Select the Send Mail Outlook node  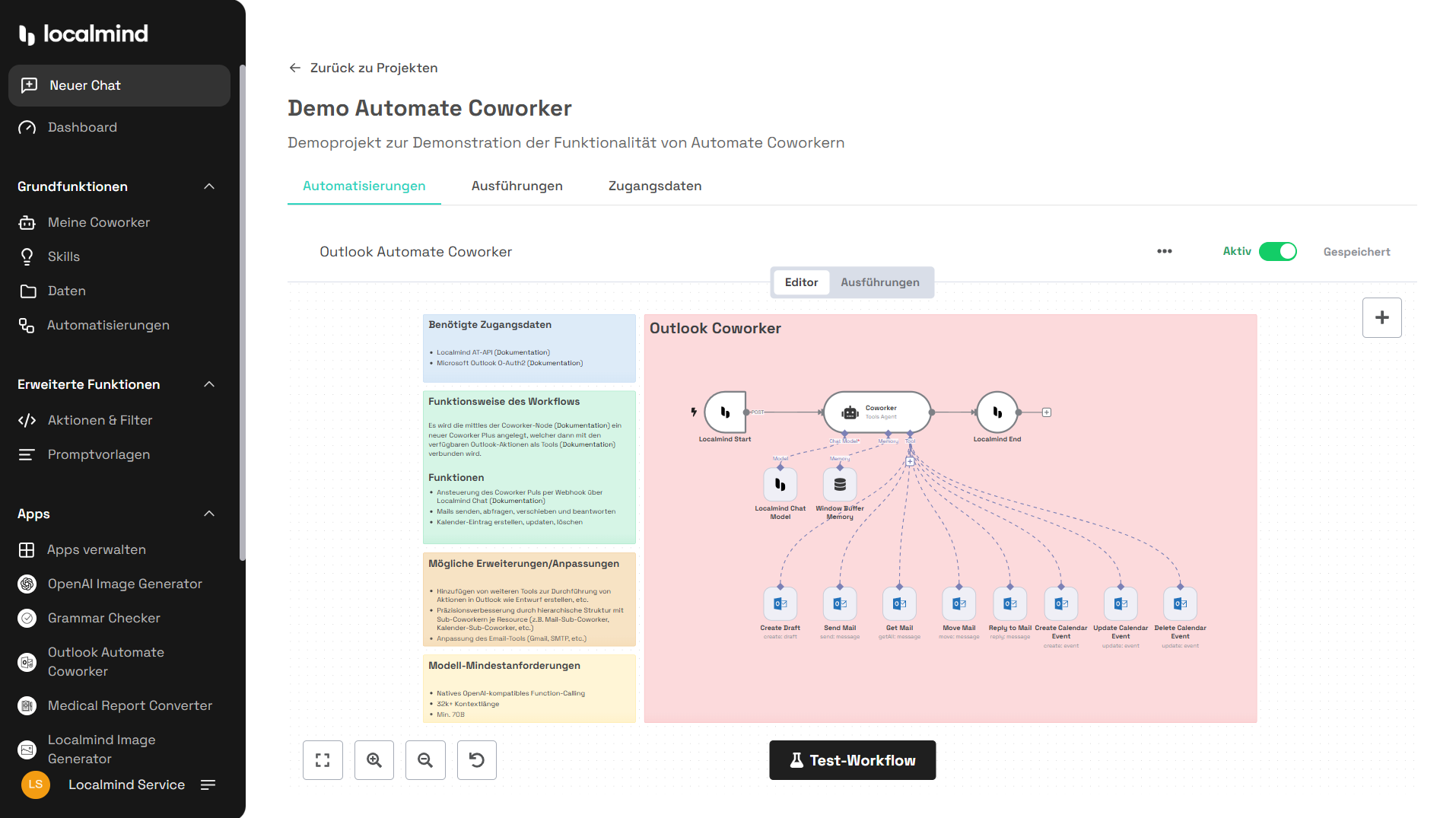point(840,604)
